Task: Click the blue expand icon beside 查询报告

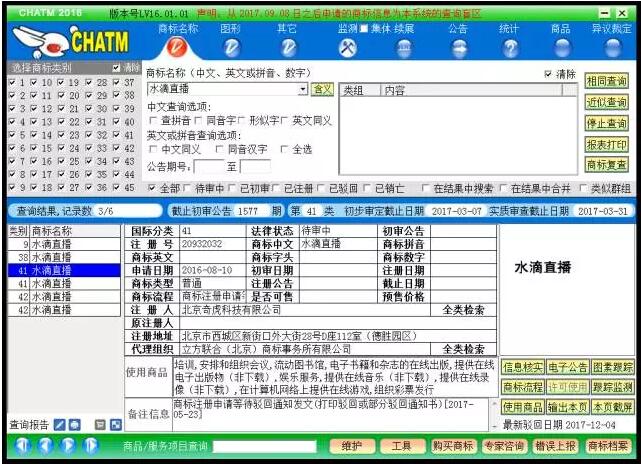Action: pos(116,425)
